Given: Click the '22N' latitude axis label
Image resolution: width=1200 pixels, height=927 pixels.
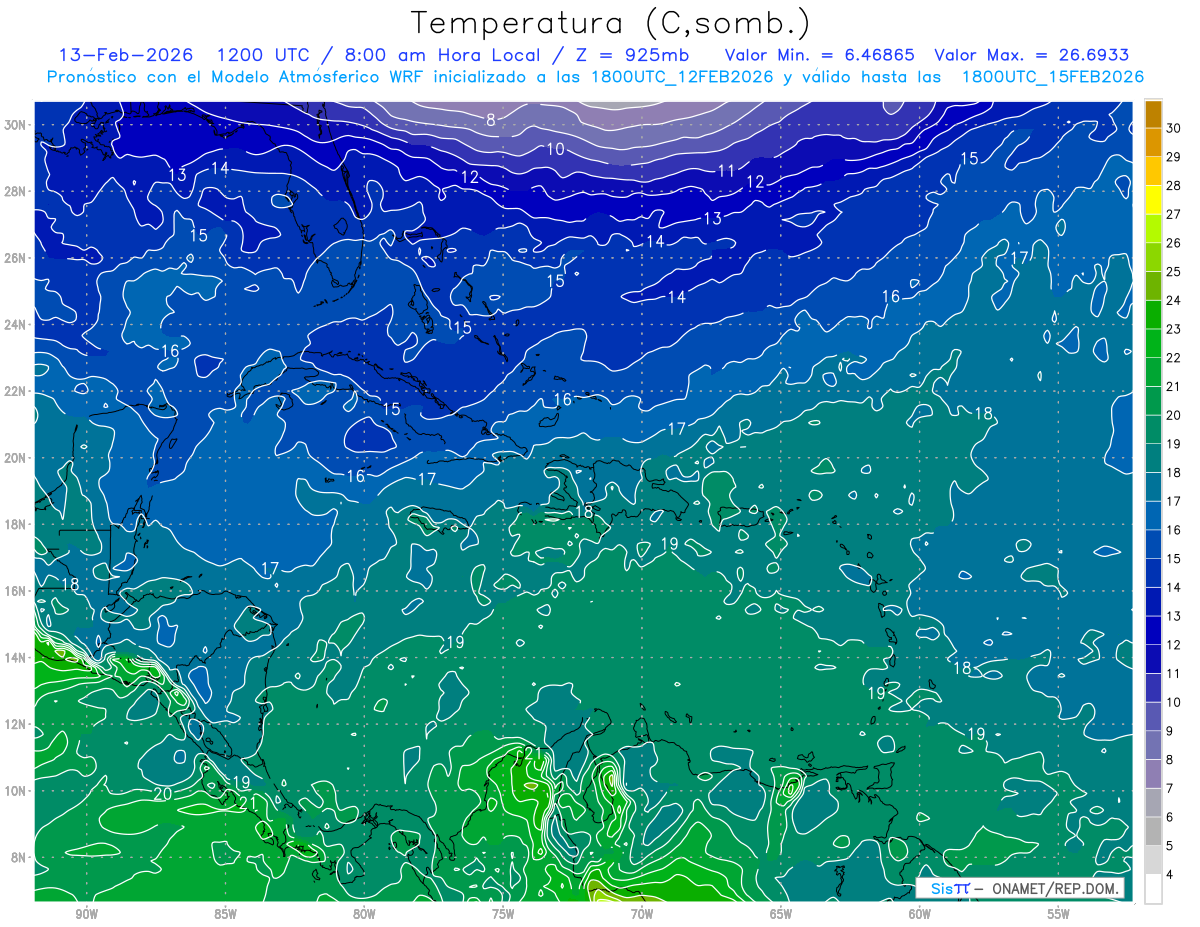Looking at the screenshot, I should point(17,391).
